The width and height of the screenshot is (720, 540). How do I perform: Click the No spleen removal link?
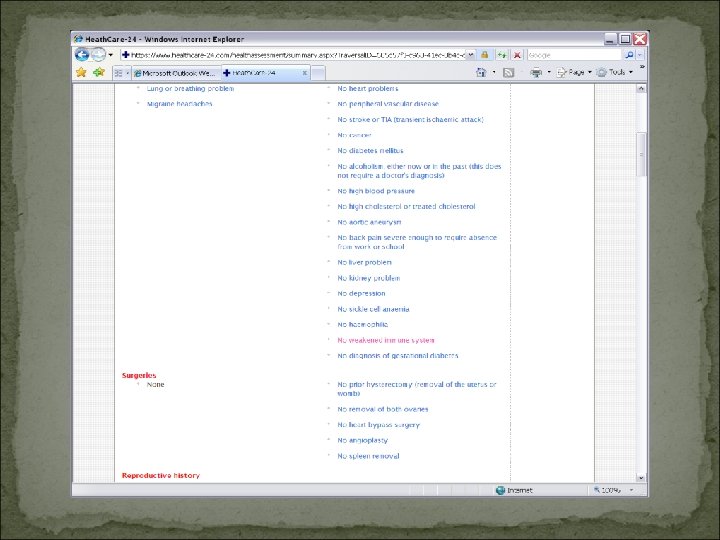point(368,456)
